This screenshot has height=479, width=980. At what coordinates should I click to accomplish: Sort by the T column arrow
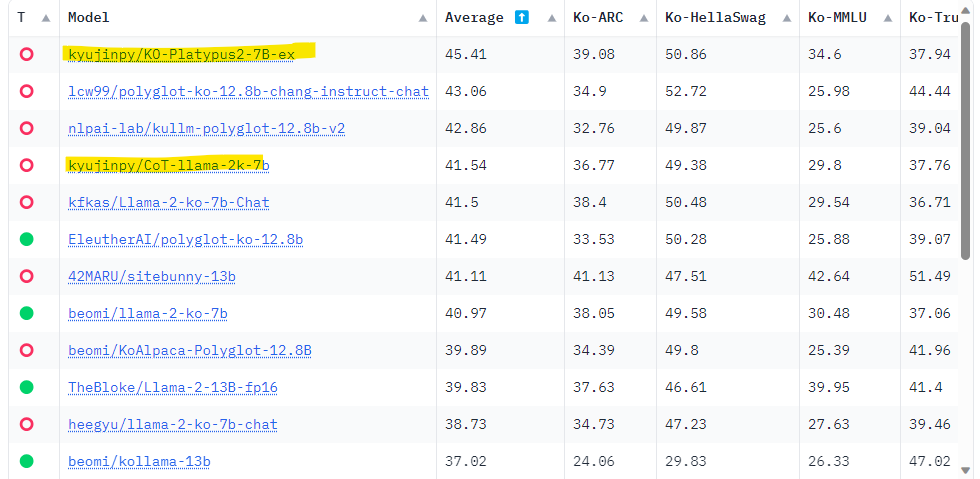coord(46,18)
